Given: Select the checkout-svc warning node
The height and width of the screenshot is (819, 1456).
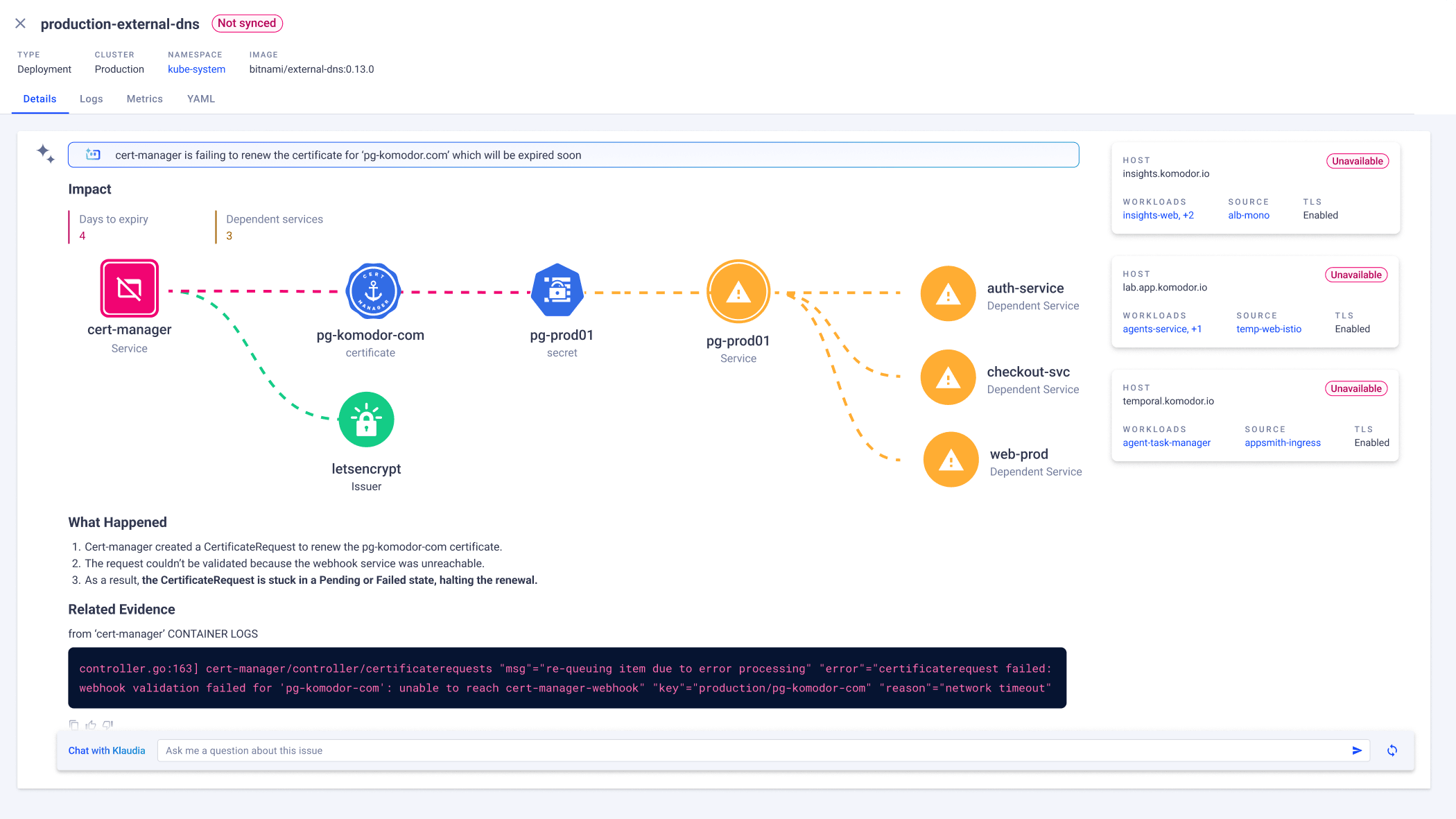Looking at the screenshot, I should [x=948, y=378].
